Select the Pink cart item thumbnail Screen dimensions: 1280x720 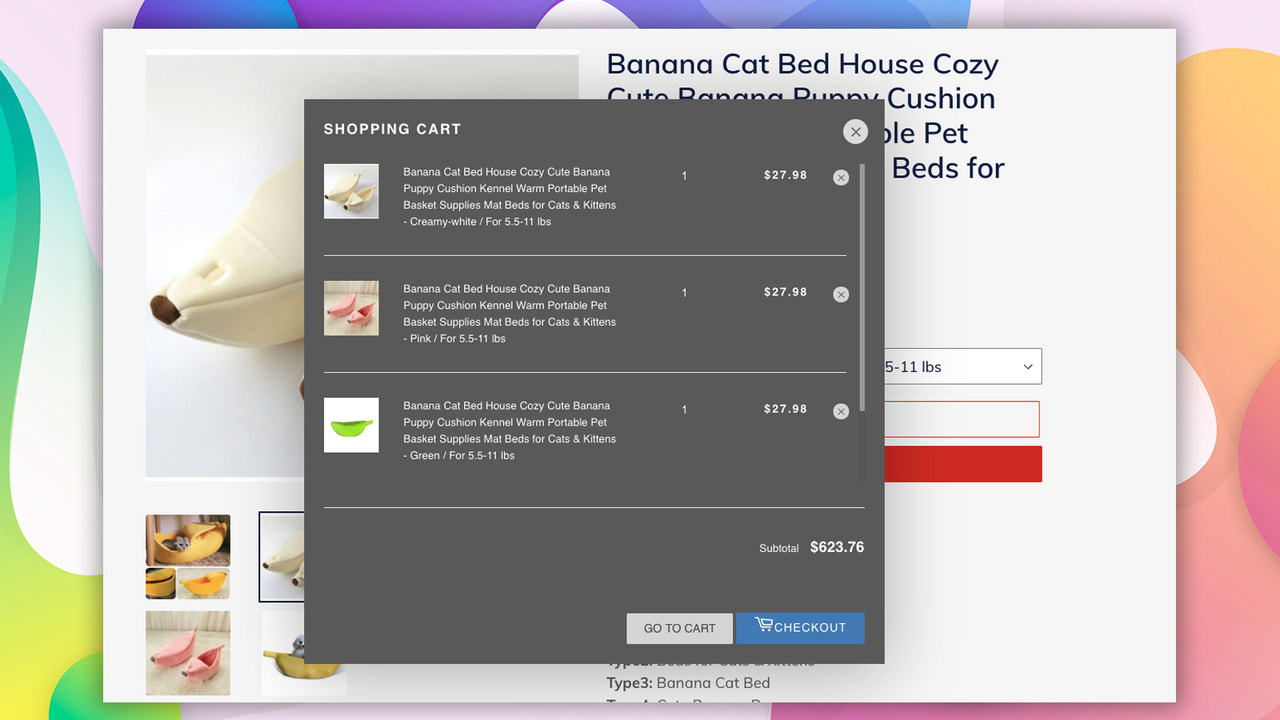click(351, 307)
